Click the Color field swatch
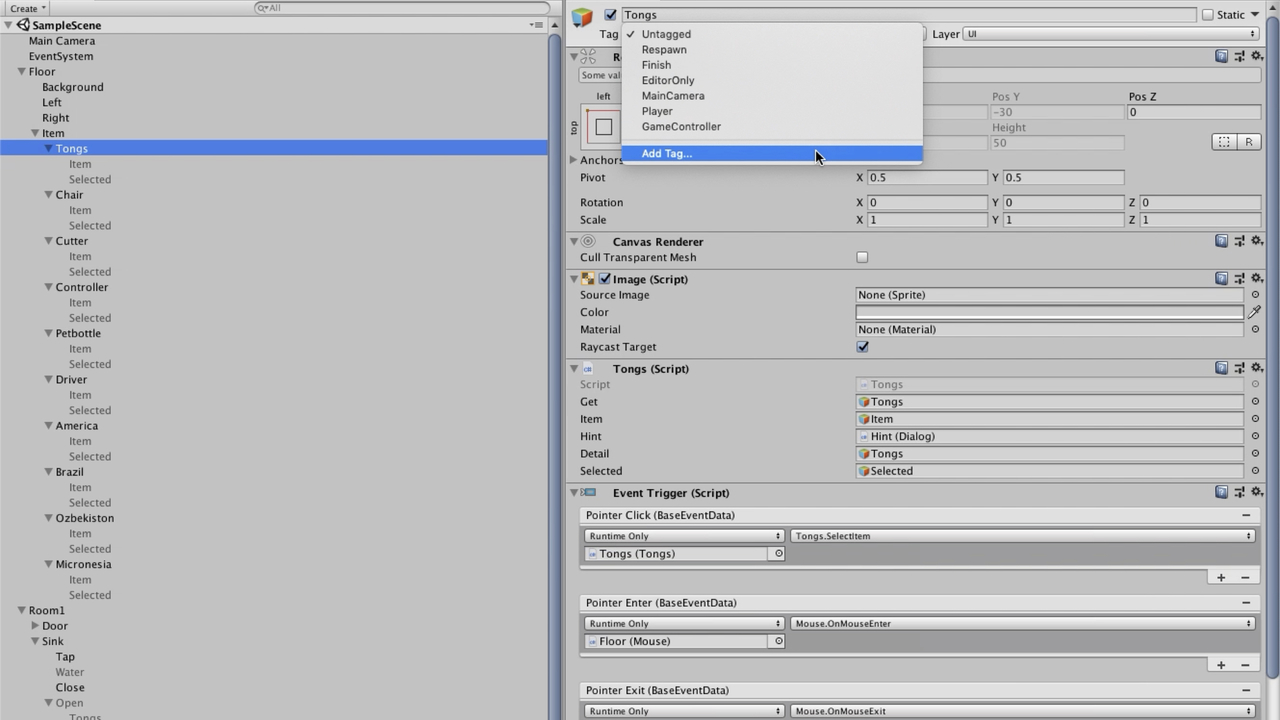This screenshot has height=720, width=1280. click(1048, 312)
